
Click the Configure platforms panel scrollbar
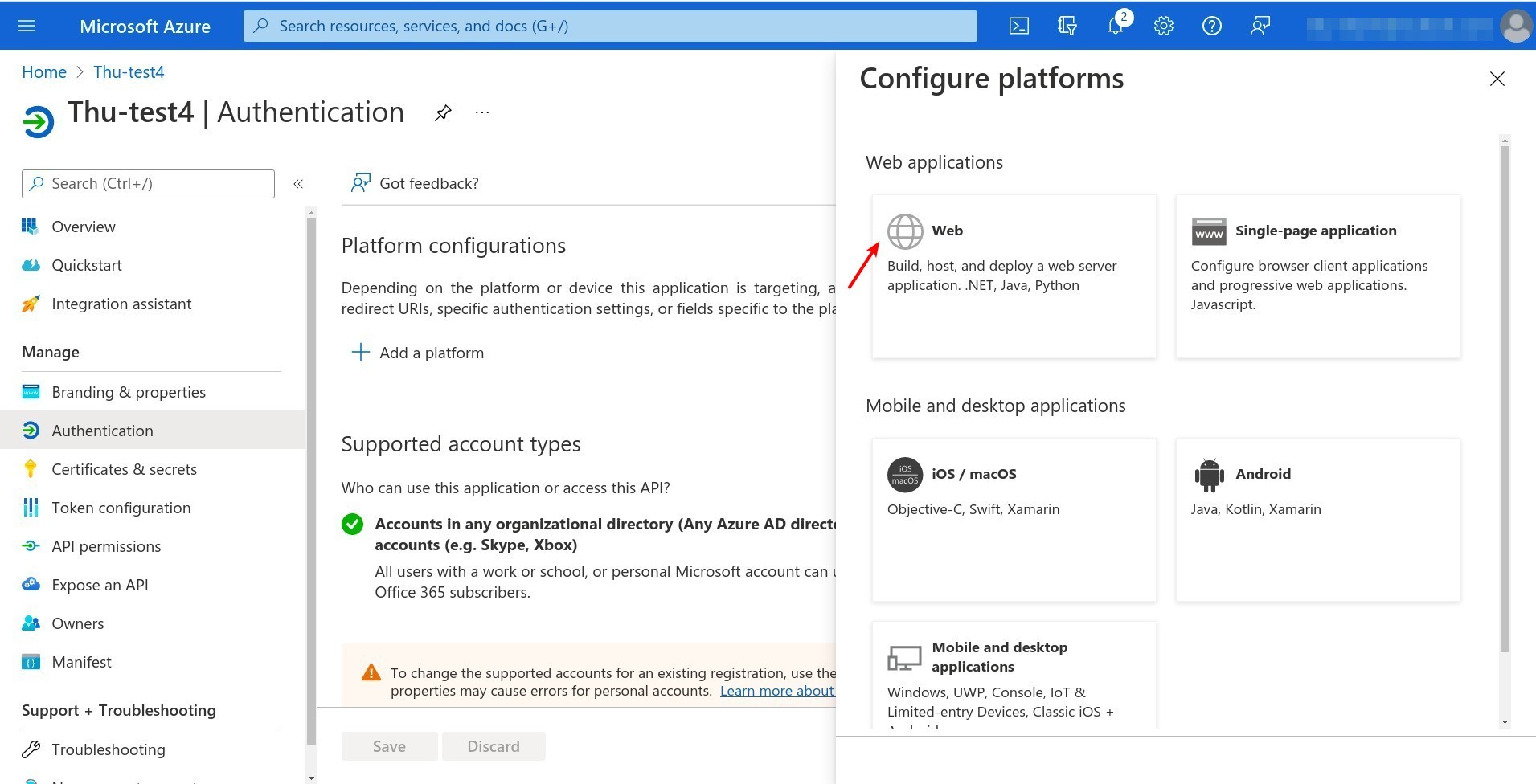coord(1505,399)
